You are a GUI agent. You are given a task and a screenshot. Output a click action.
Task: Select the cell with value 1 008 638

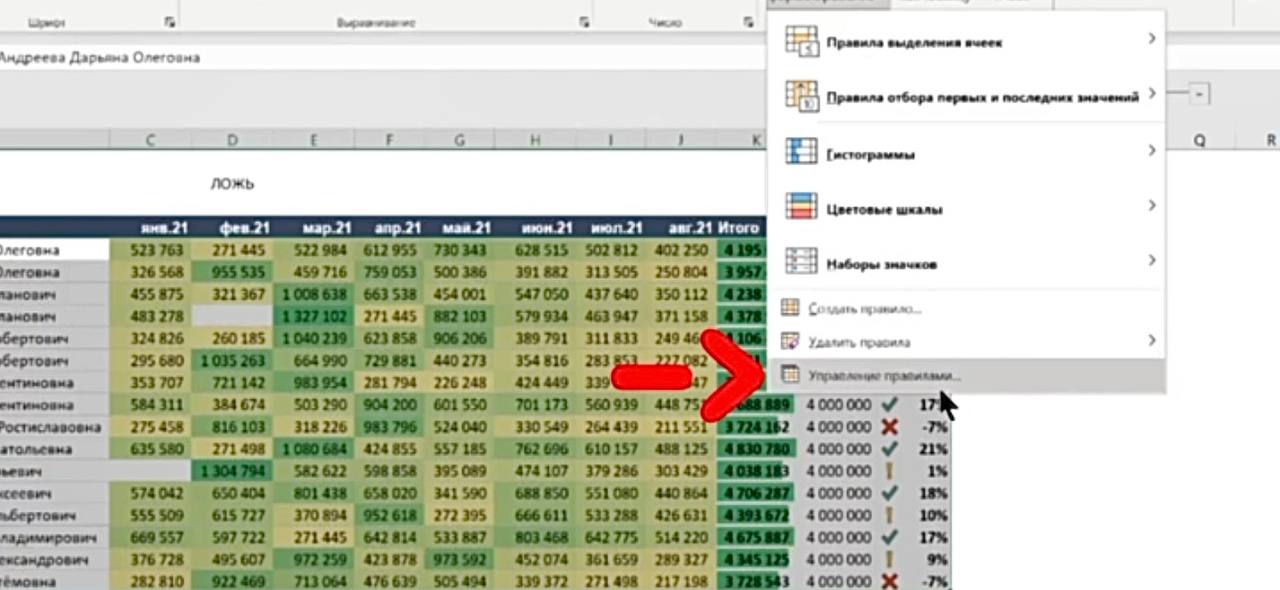pyautogui.click(x=313, y=294)
